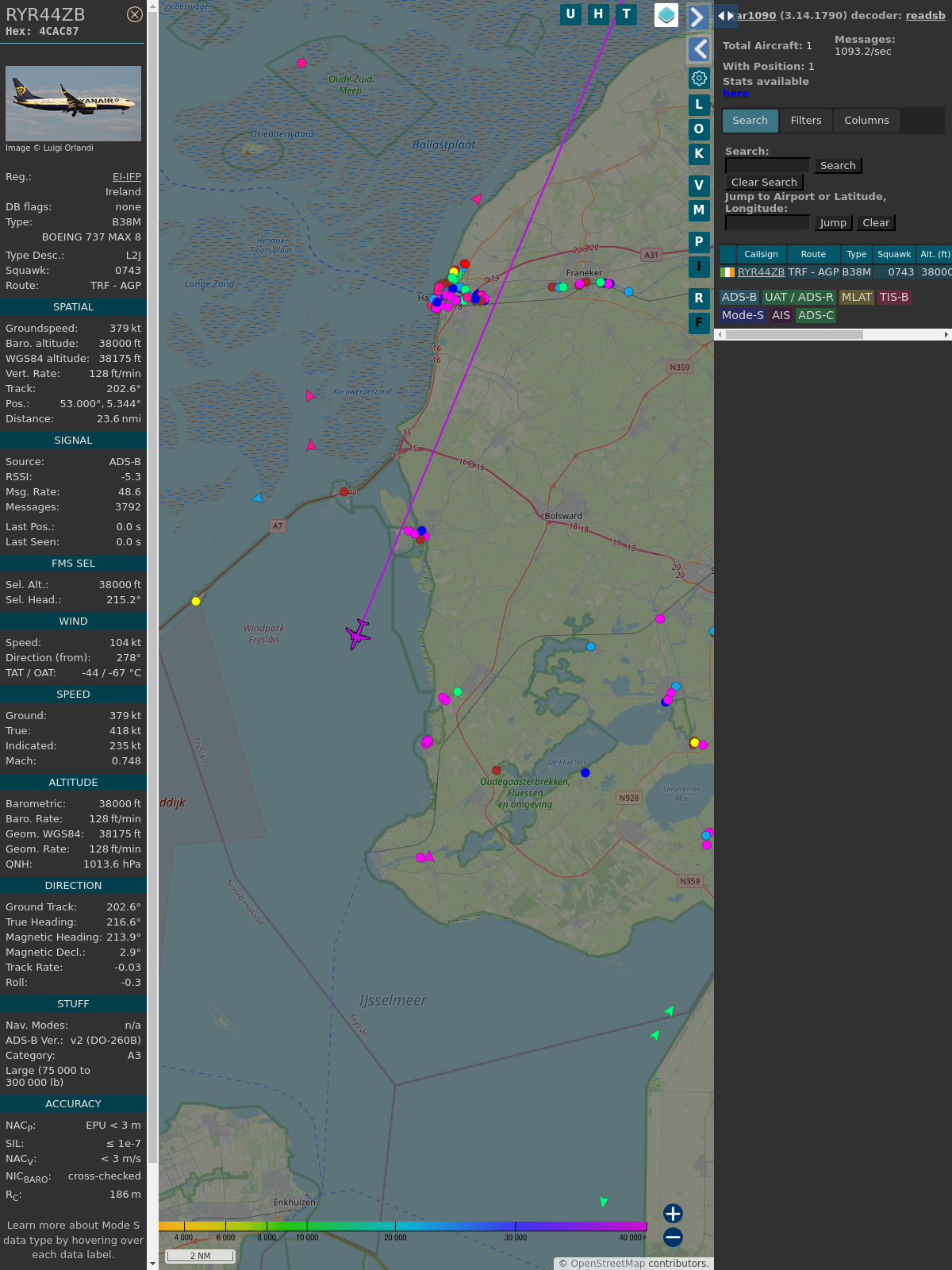Viewport: 952px width, 1270px height.
Task: Zoom in with the plus icon
Action: click(x=673, y=1213)
